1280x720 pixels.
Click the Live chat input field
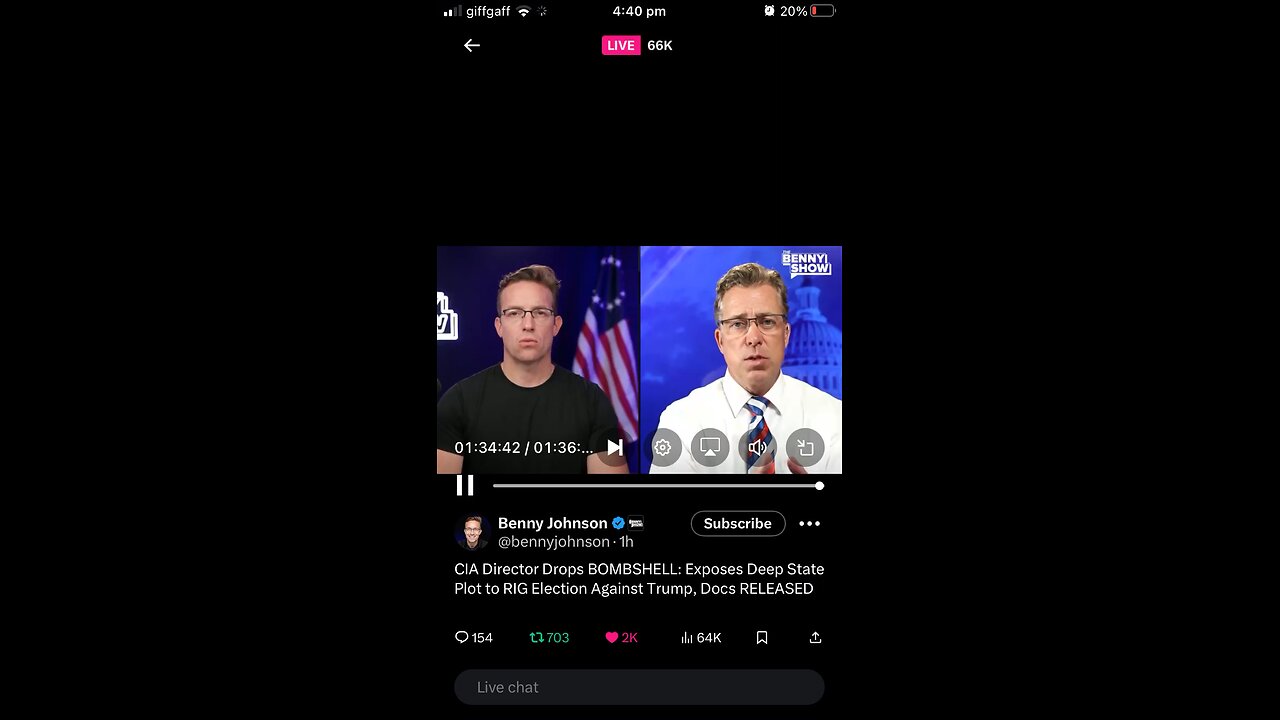(x=639, y=687)
